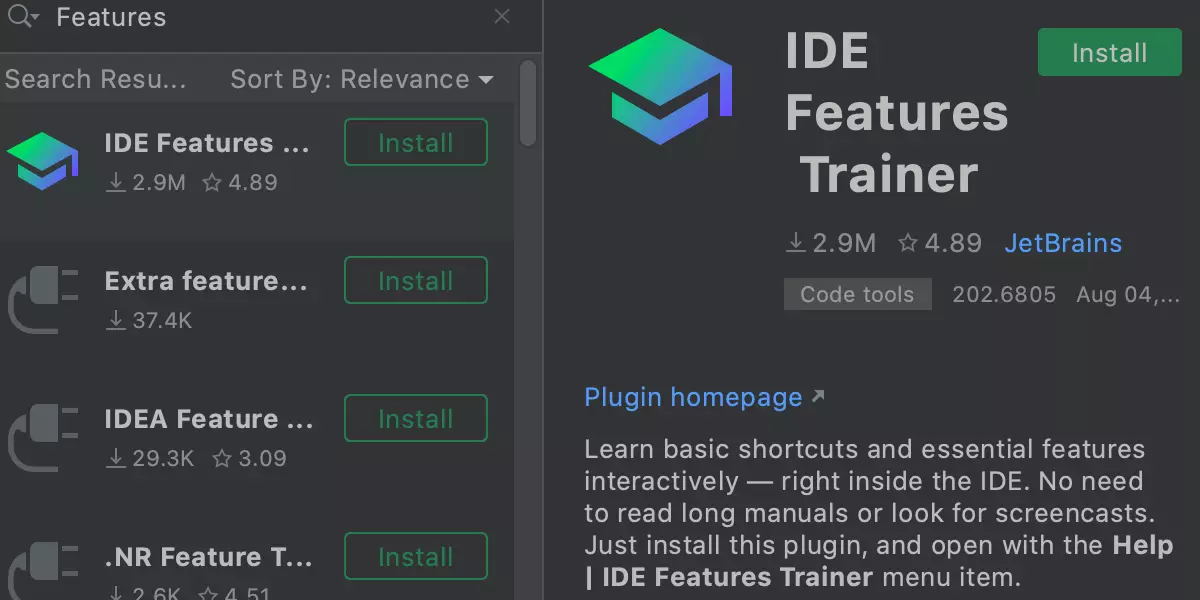Click the 202.6805 version number
The width and height of the screenshot is (1200, 600).
coord(1003,295)
